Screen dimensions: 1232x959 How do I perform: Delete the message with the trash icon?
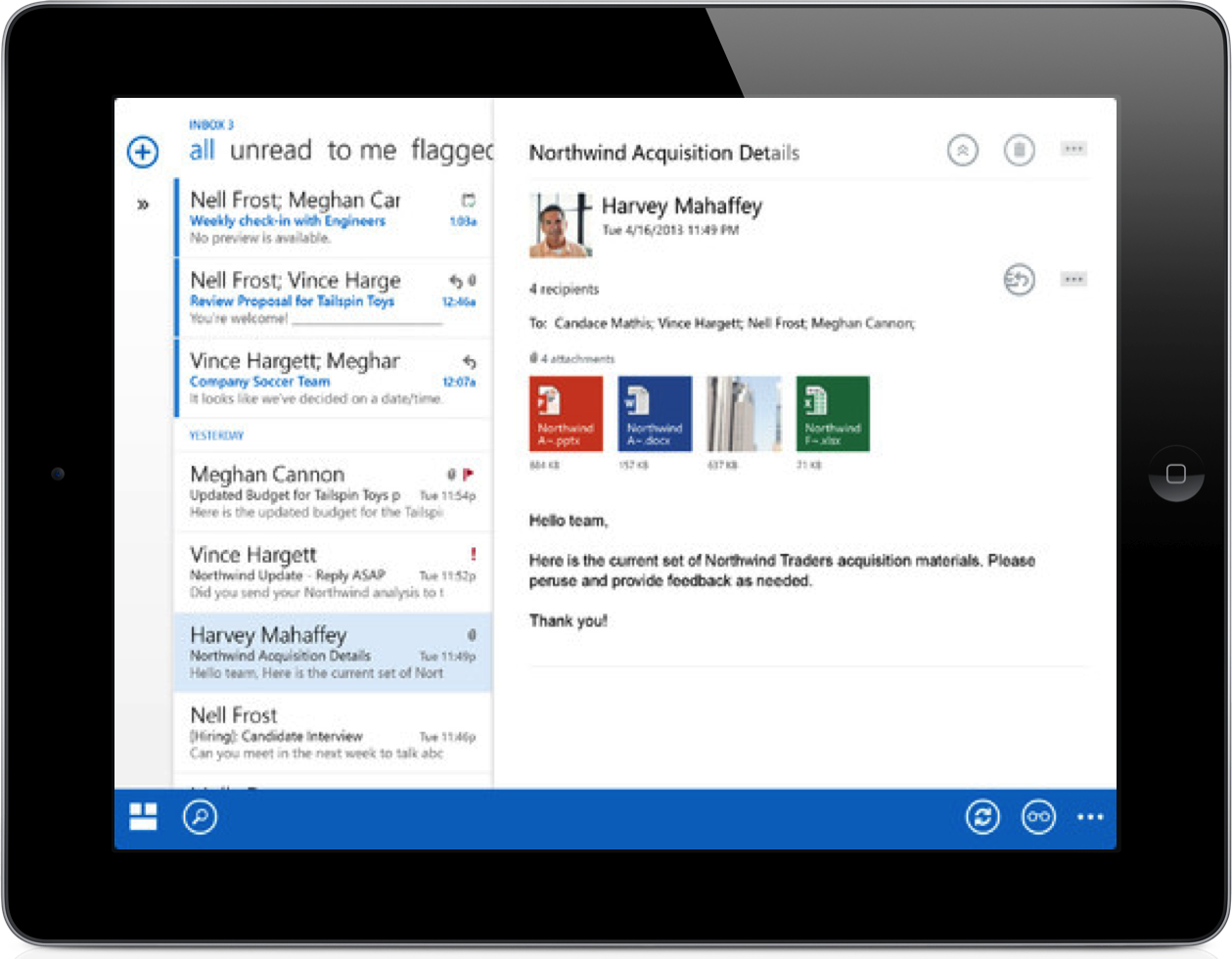(x=1020, y=150)
